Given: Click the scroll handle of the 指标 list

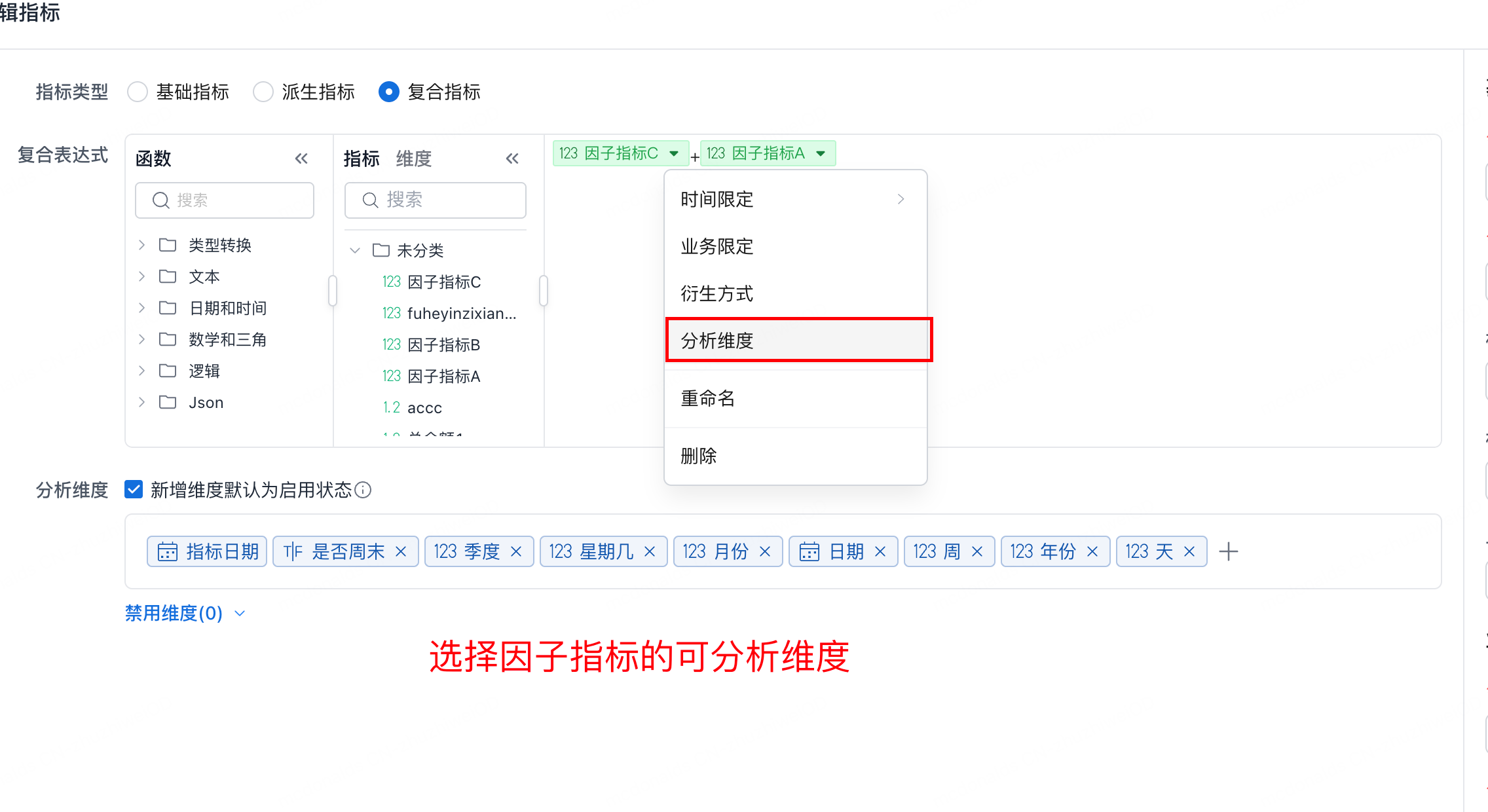Looking at the screenshot, I should coord(543,290).
